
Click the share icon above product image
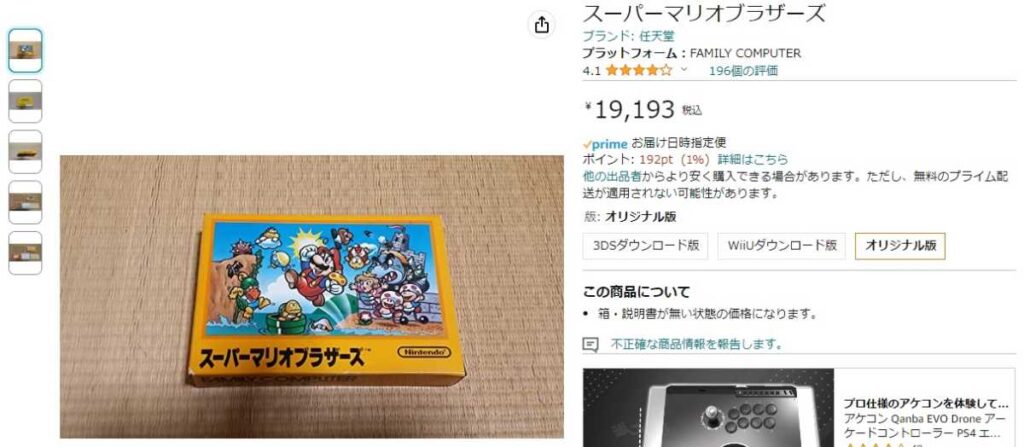(541, 25)
